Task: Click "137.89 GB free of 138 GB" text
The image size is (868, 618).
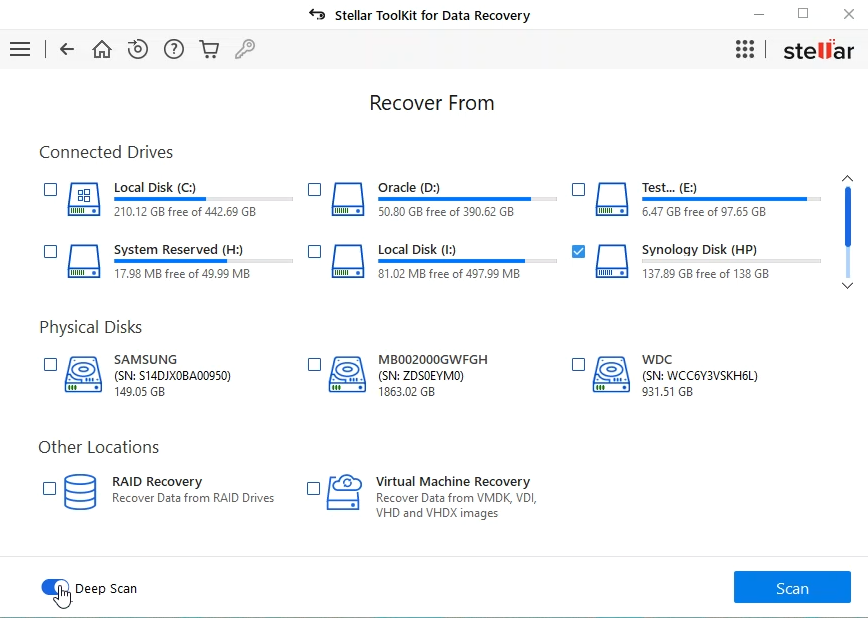Action: (705, 274)
